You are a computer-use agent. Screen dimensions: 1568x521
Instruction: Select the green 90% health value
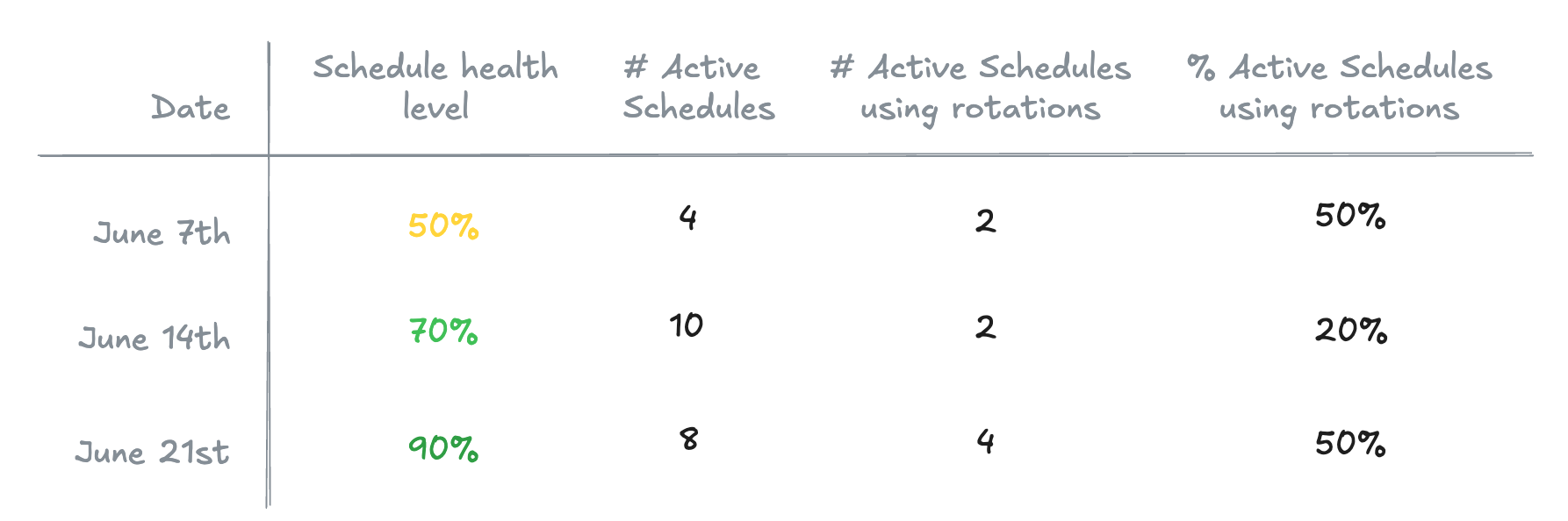(443, 449)
